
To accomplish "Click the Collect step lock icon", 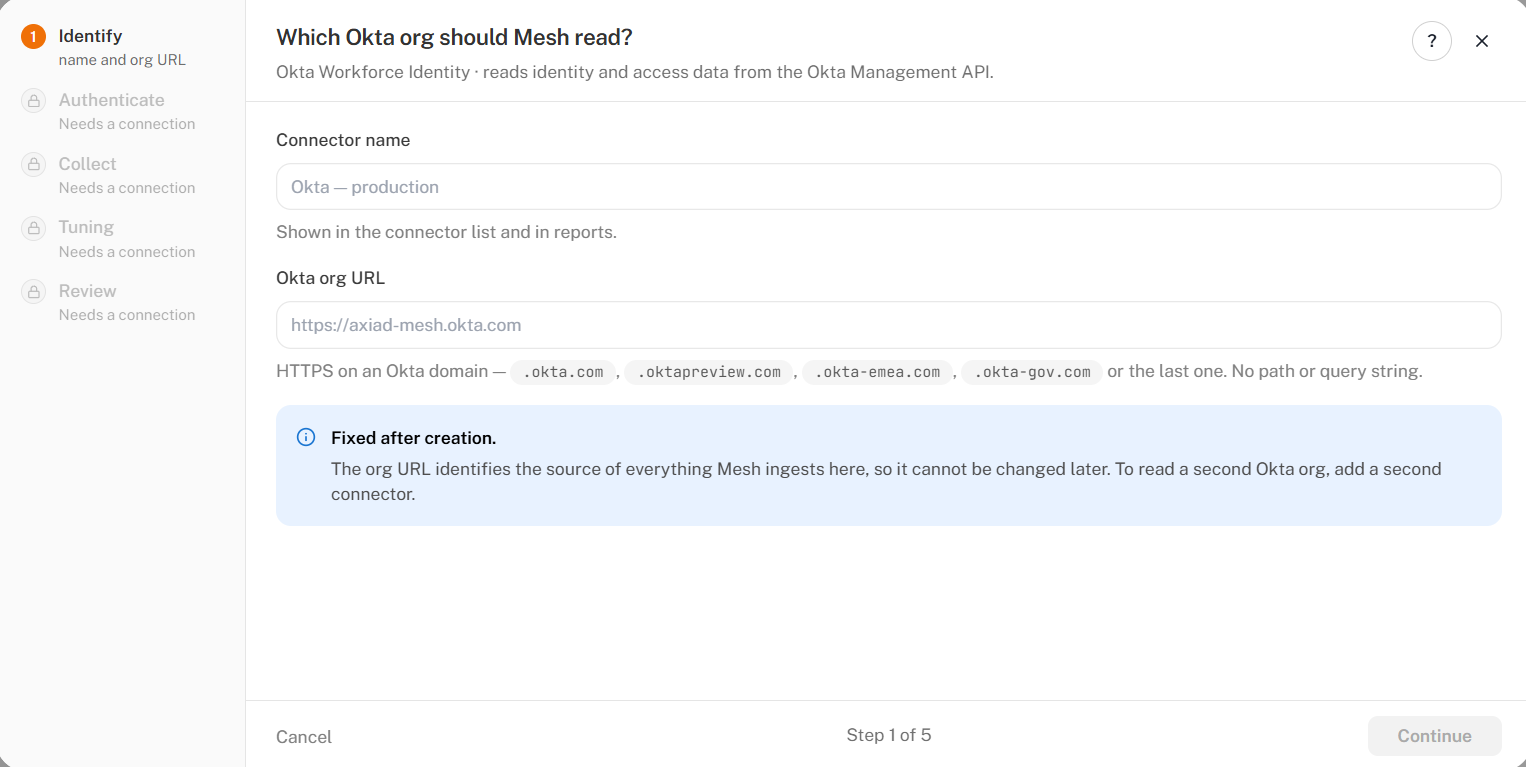I will pos(33,165).
